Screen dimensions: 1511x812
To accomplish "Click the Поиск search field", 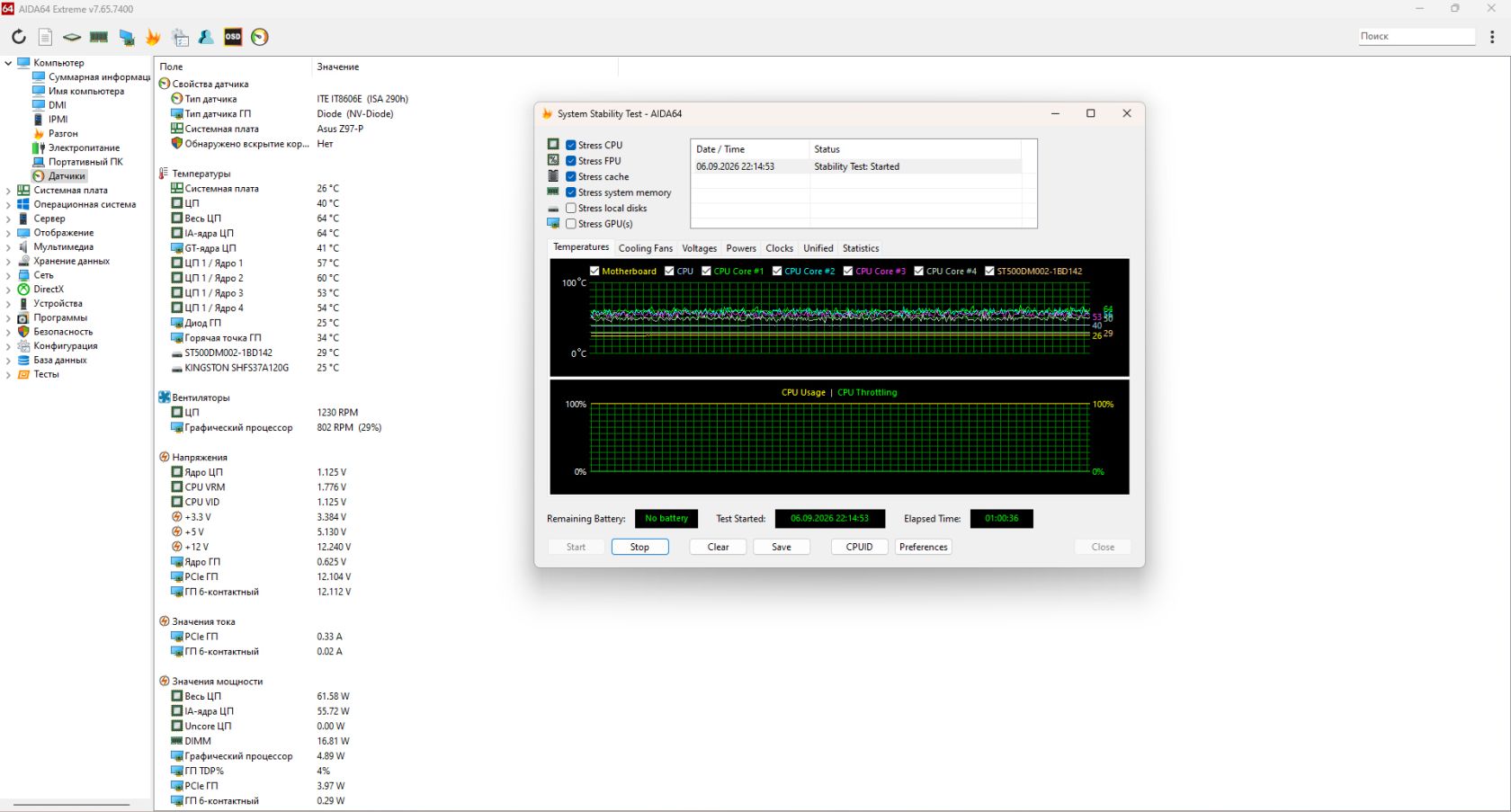I will tap(1417, 36).
